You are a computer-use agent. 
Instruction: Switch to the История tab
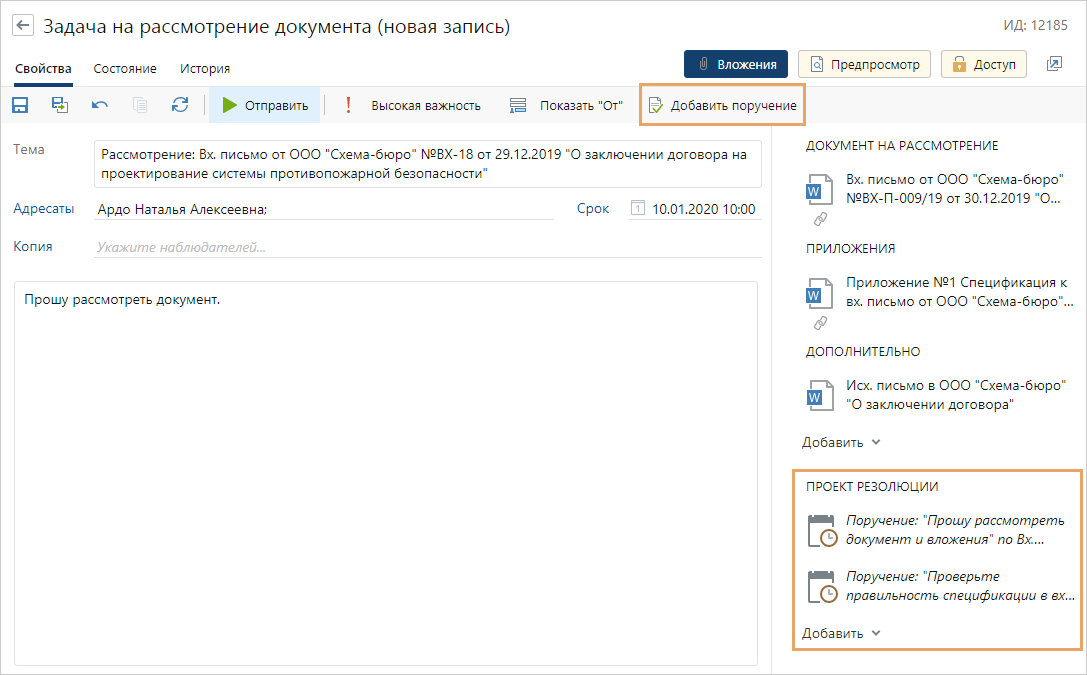[205, 69]
